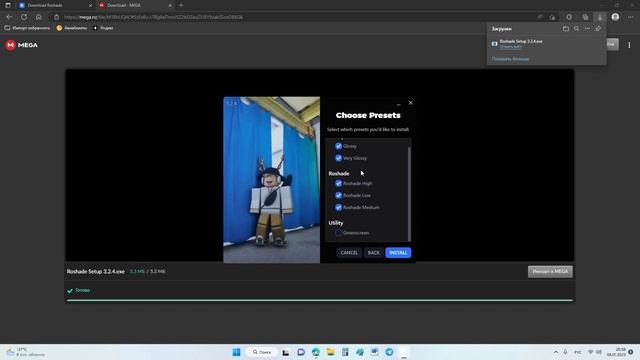Open the Chat app on taskbar
The height and width of the screenshot is (360, 640).
(301, 352)
